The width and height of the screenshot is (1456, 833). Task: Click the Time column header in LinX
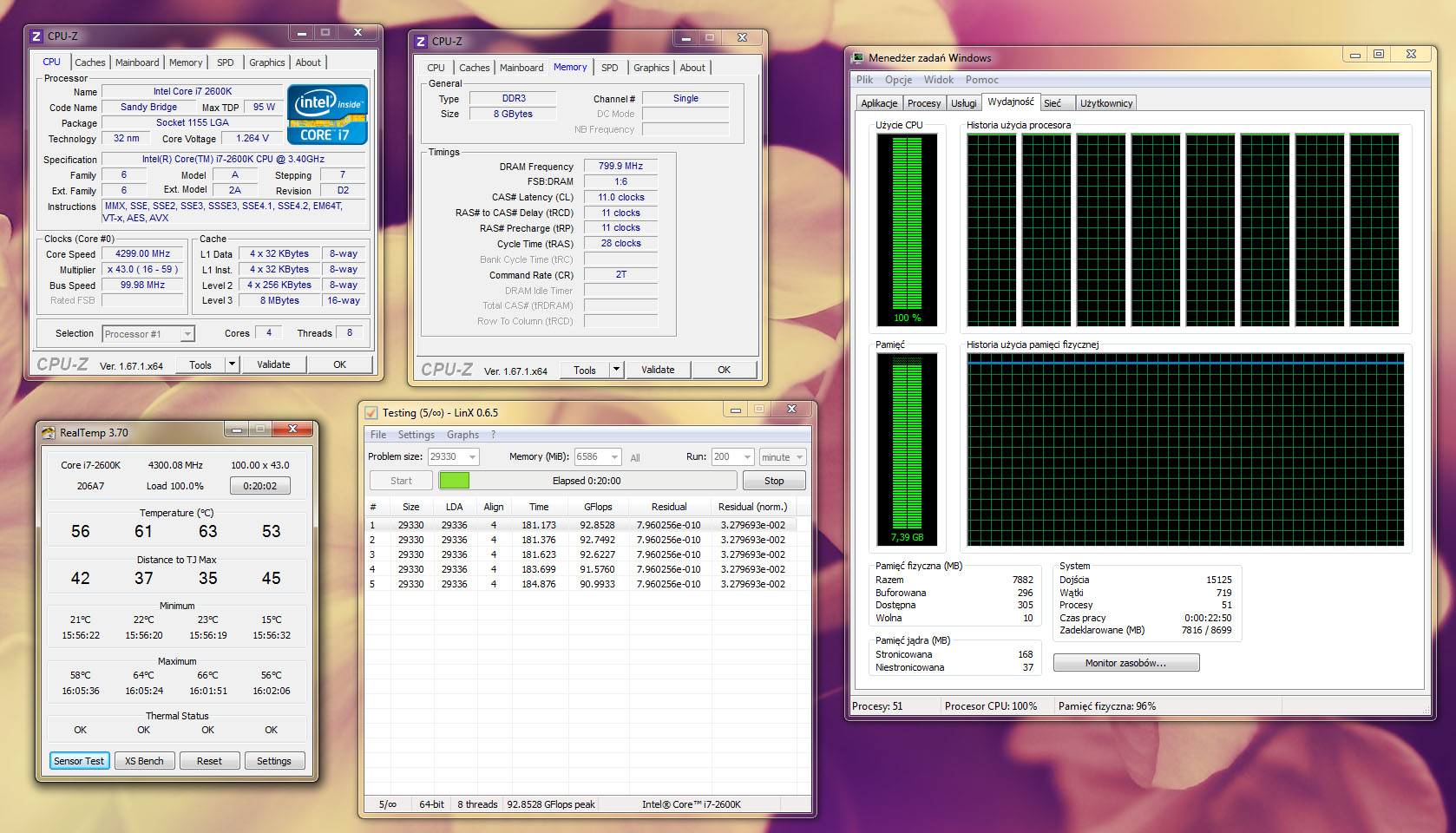coord(539,508)
